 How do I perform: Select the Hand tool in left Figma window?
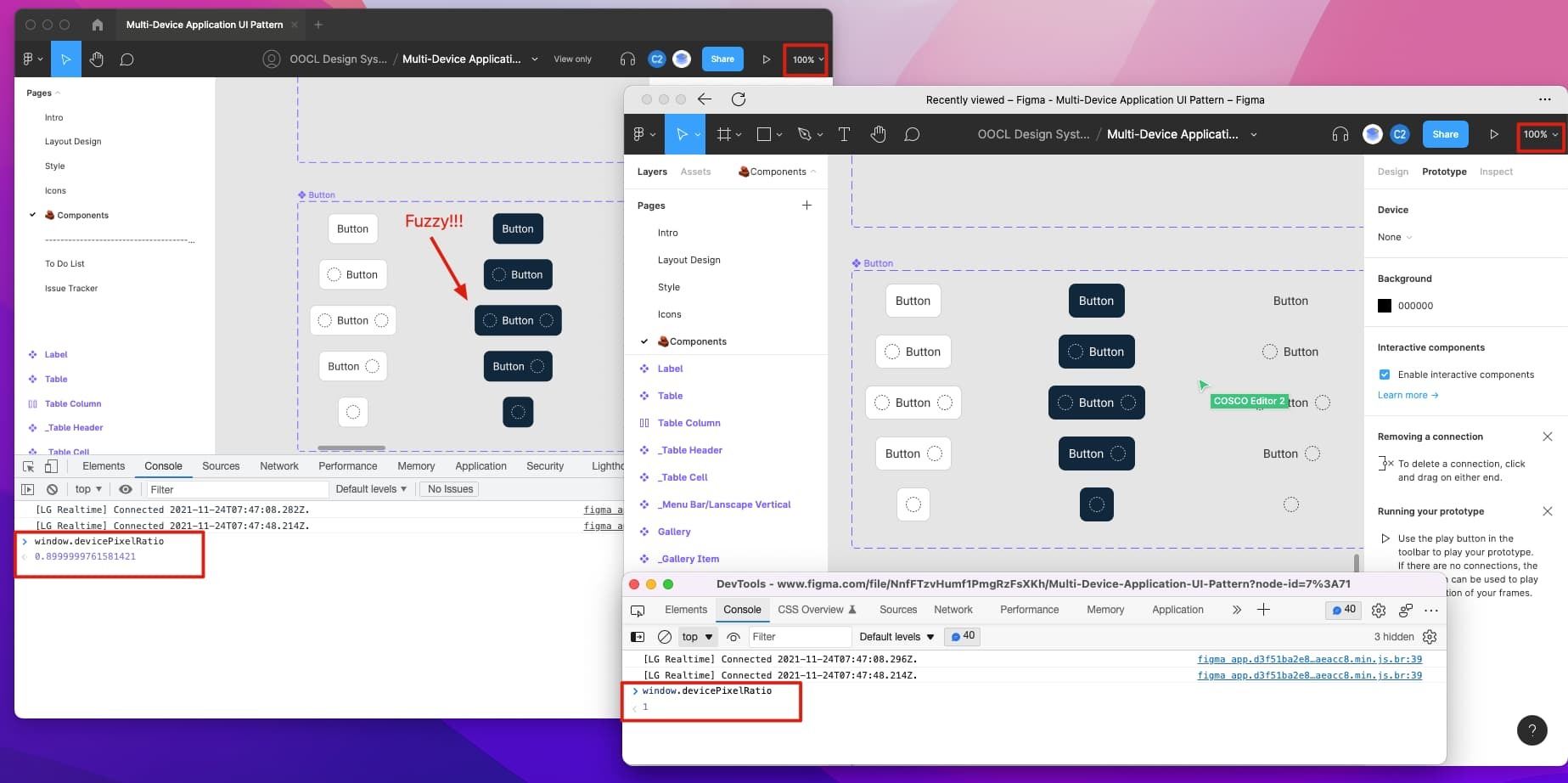click(x=96, y=59)
